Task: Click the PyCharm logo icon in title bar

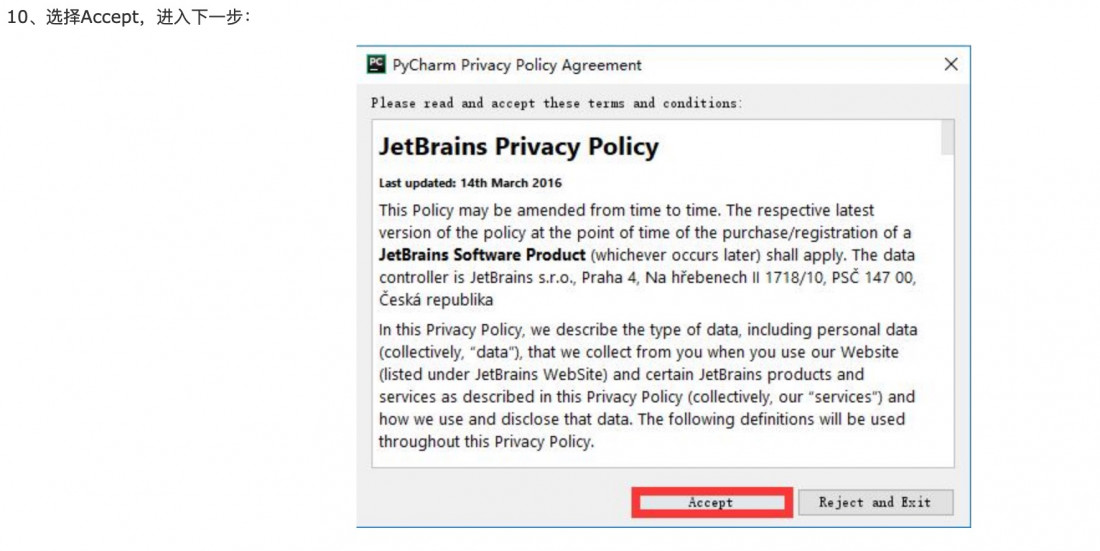Action: tap(376, 65)
